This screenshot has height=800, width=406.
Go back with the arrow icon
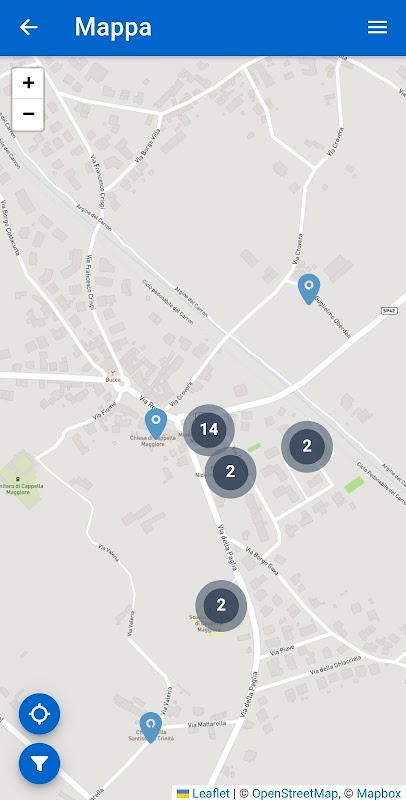[29, 27]
